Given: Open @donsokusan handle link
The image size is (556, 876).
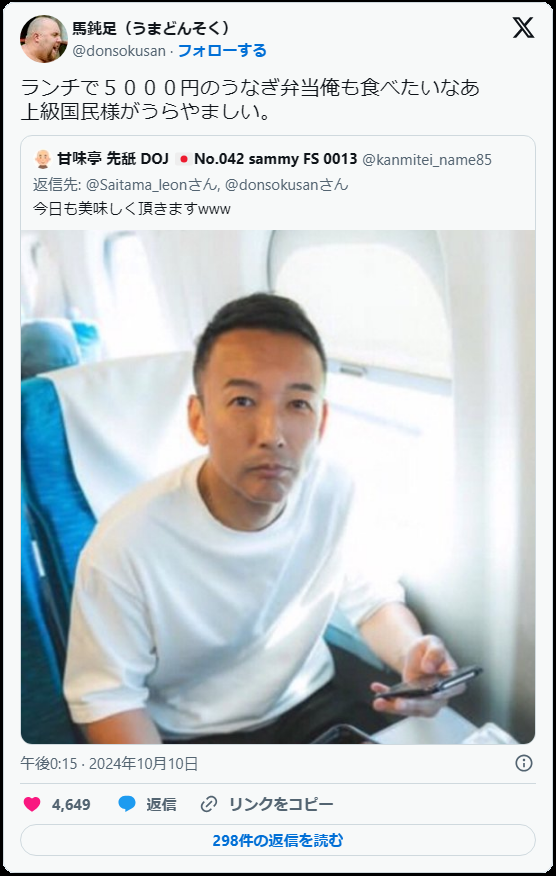Looking at the screenshot, I should (x=119, y=51).
